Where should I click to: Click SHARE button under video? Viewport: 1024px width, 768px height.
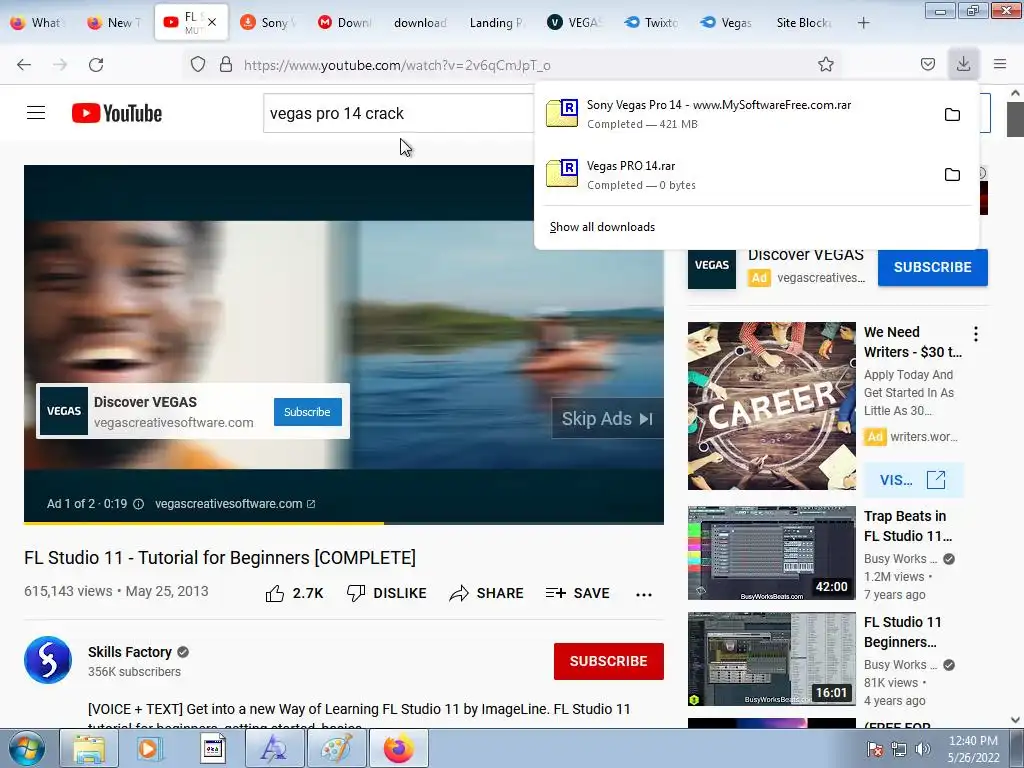[x=487, y=593]
